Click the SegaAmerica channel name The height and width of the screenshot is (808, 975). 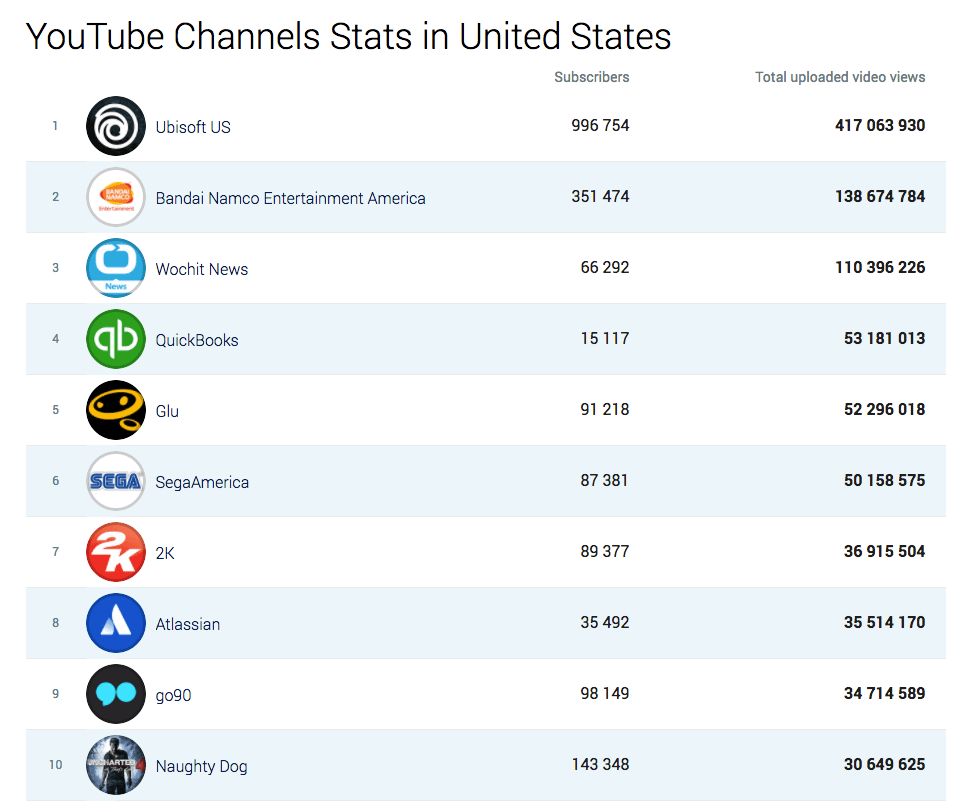click(202, 482)
